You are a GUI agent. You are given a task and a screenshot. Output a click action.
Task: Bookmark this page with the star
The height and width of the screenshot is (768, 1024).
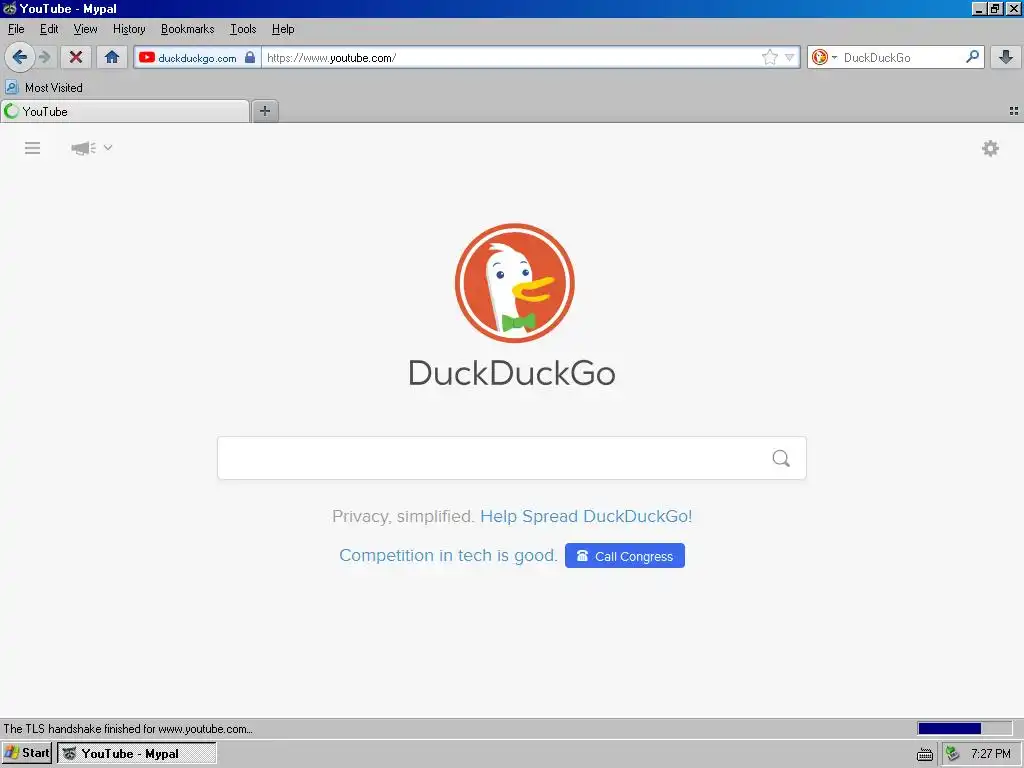[770, 57]
